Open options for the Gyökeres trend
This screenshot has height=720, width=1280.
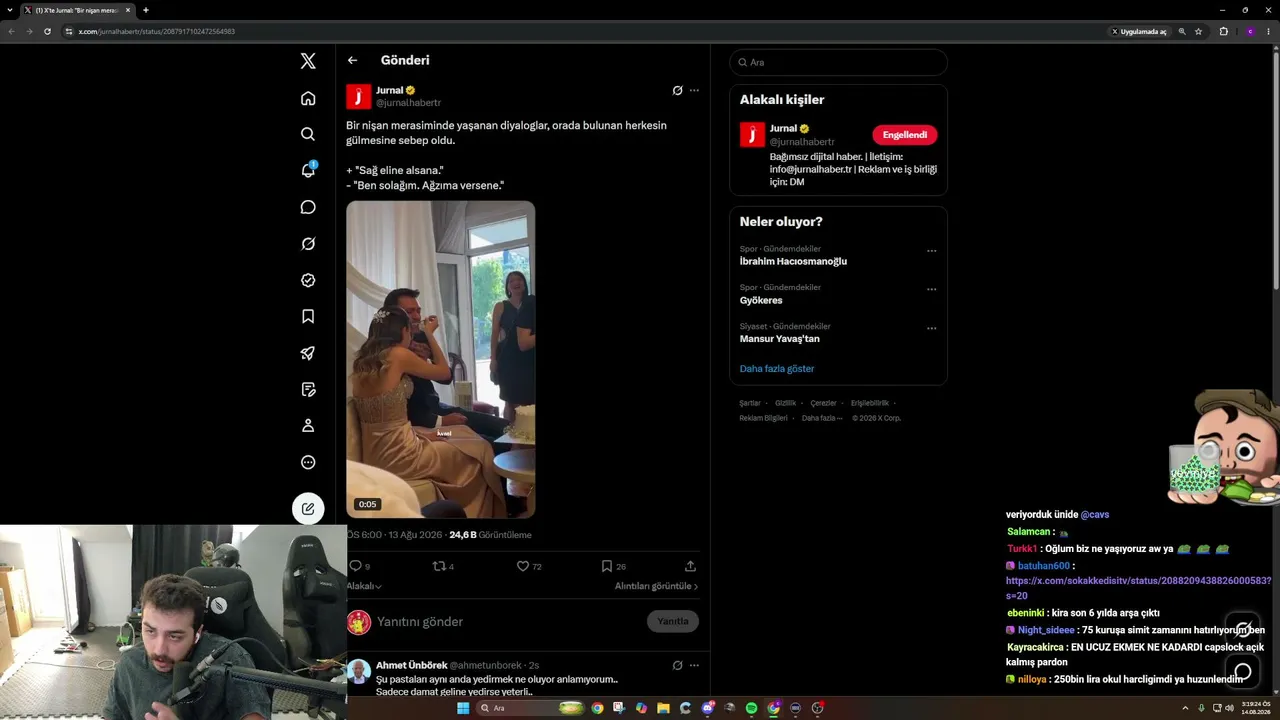[931, 289]
